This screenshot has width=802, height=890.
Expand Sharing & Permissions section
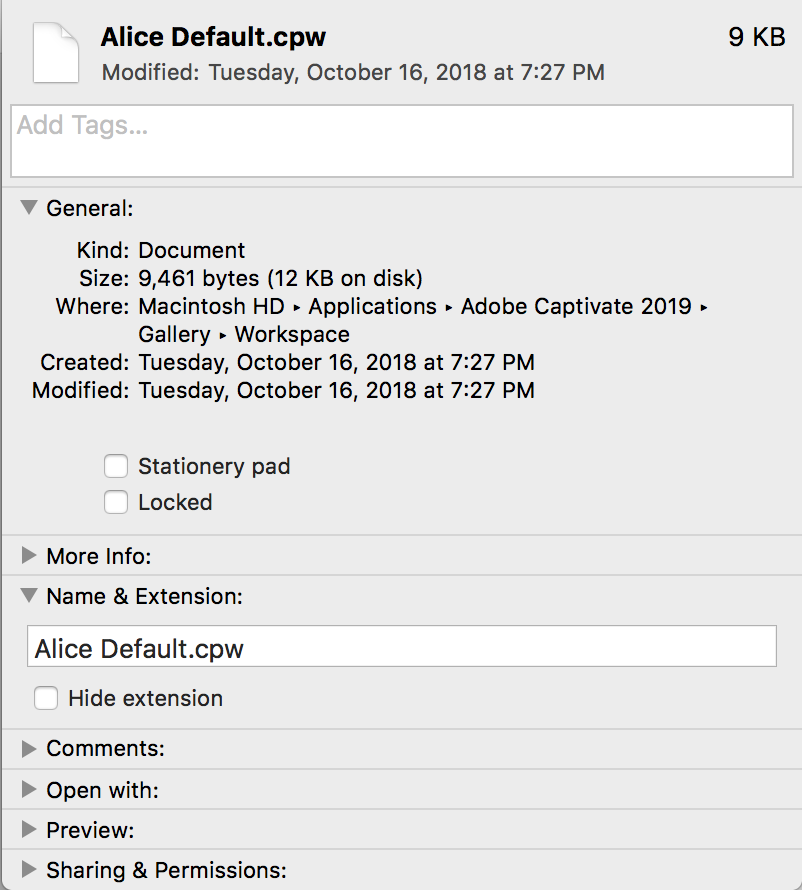tap(29, 870)
